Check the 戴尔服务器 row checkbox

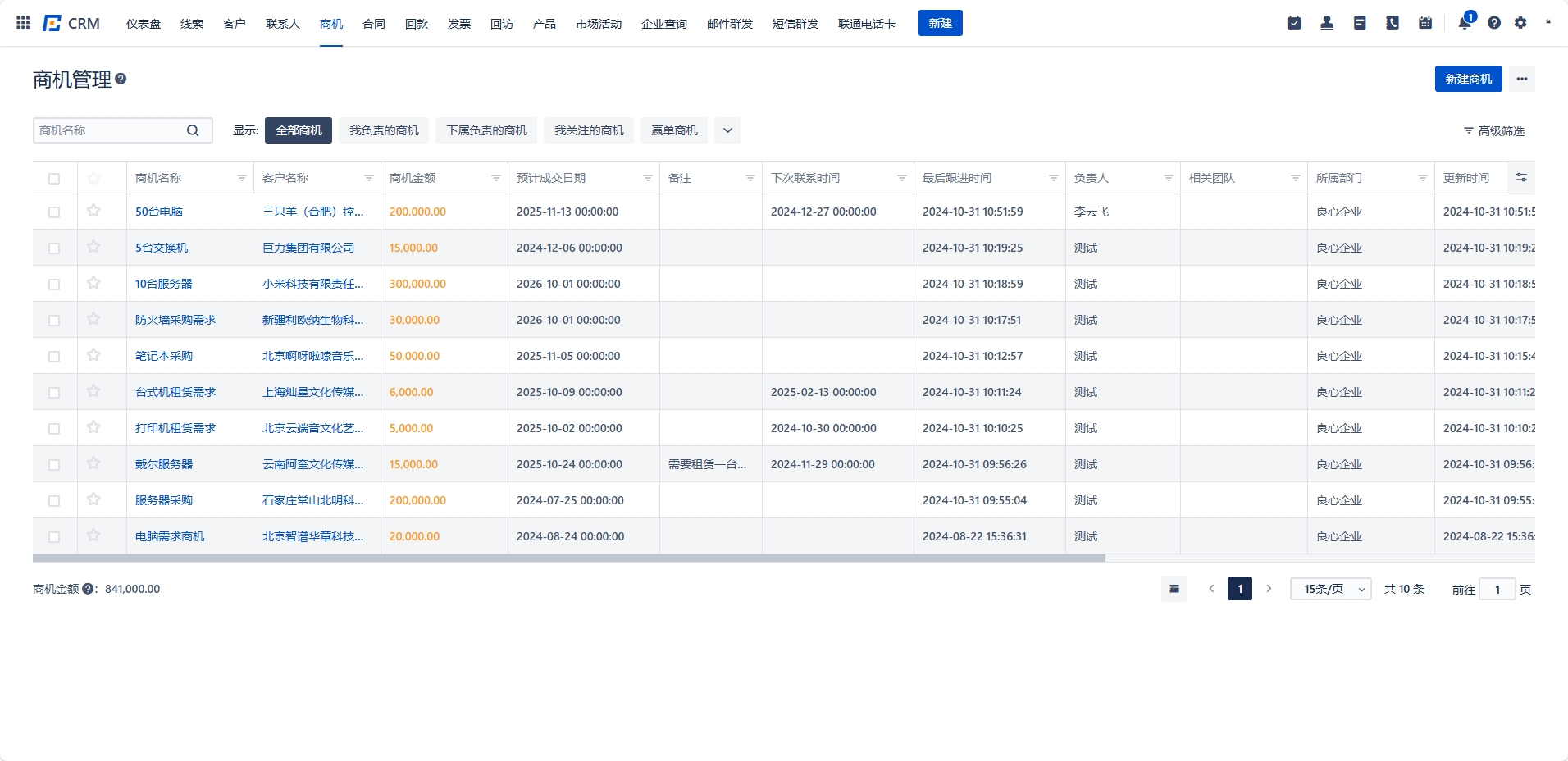[x=54, y=465]
